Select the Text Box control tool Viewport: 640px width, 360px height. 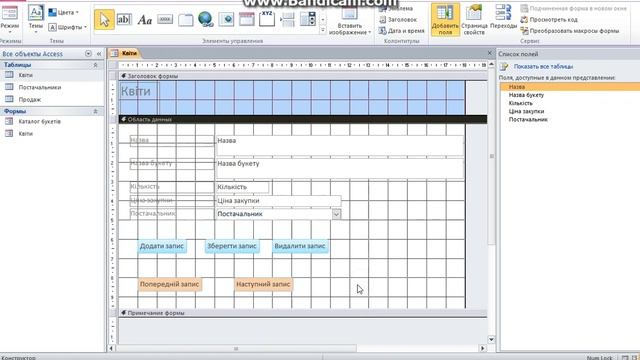tap(124, 19)
